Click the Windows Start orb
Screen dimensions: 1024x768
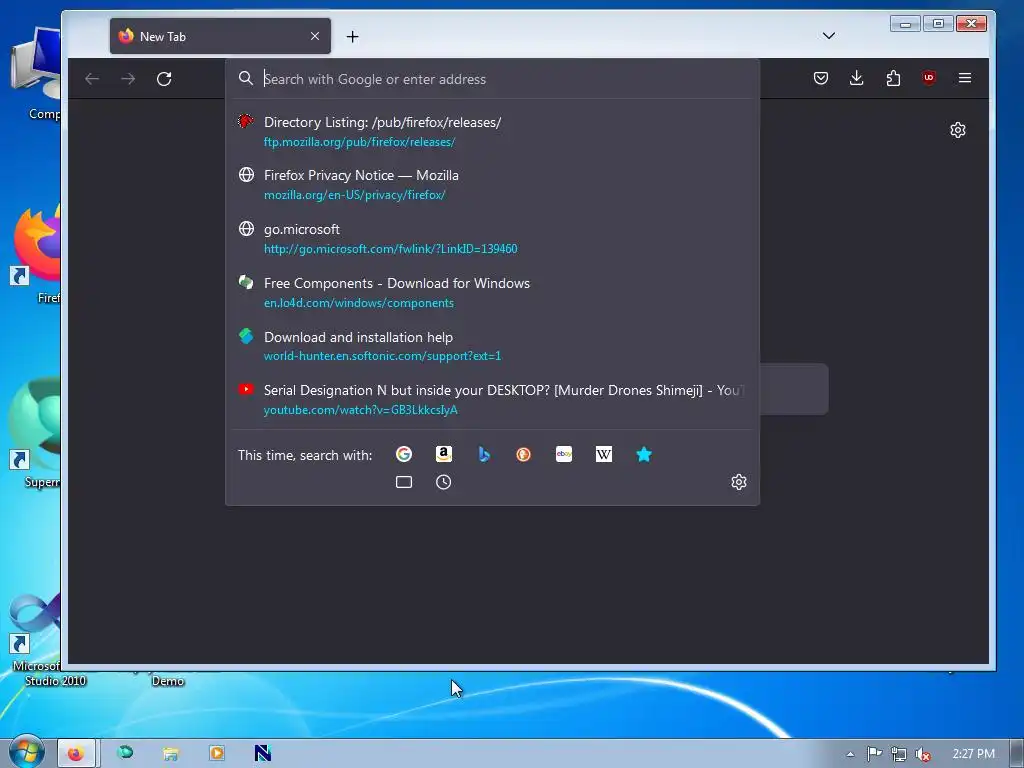tap(27, 752)
